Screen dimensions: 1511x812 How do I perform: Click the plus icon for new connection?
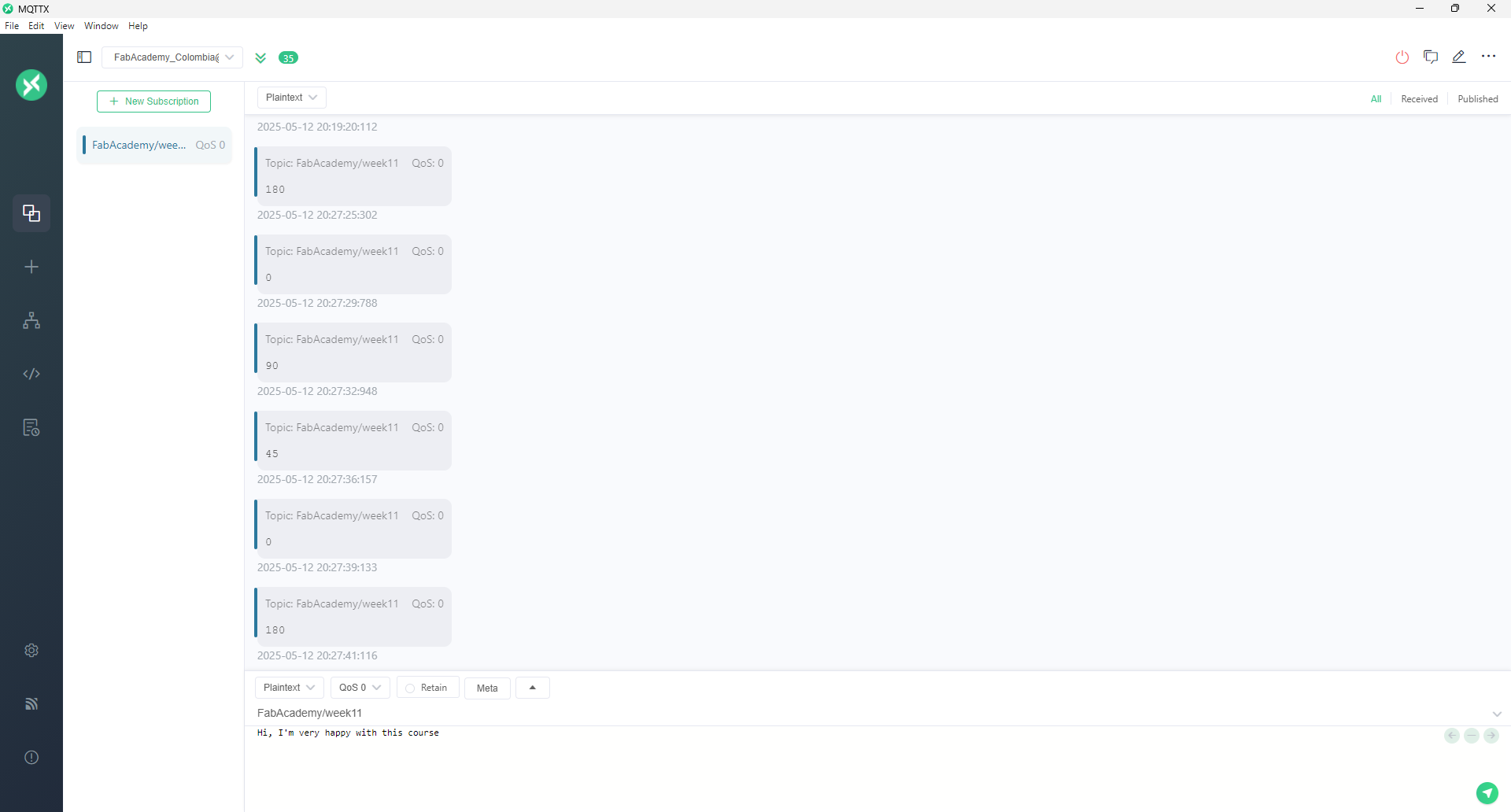tap(31, 267)
